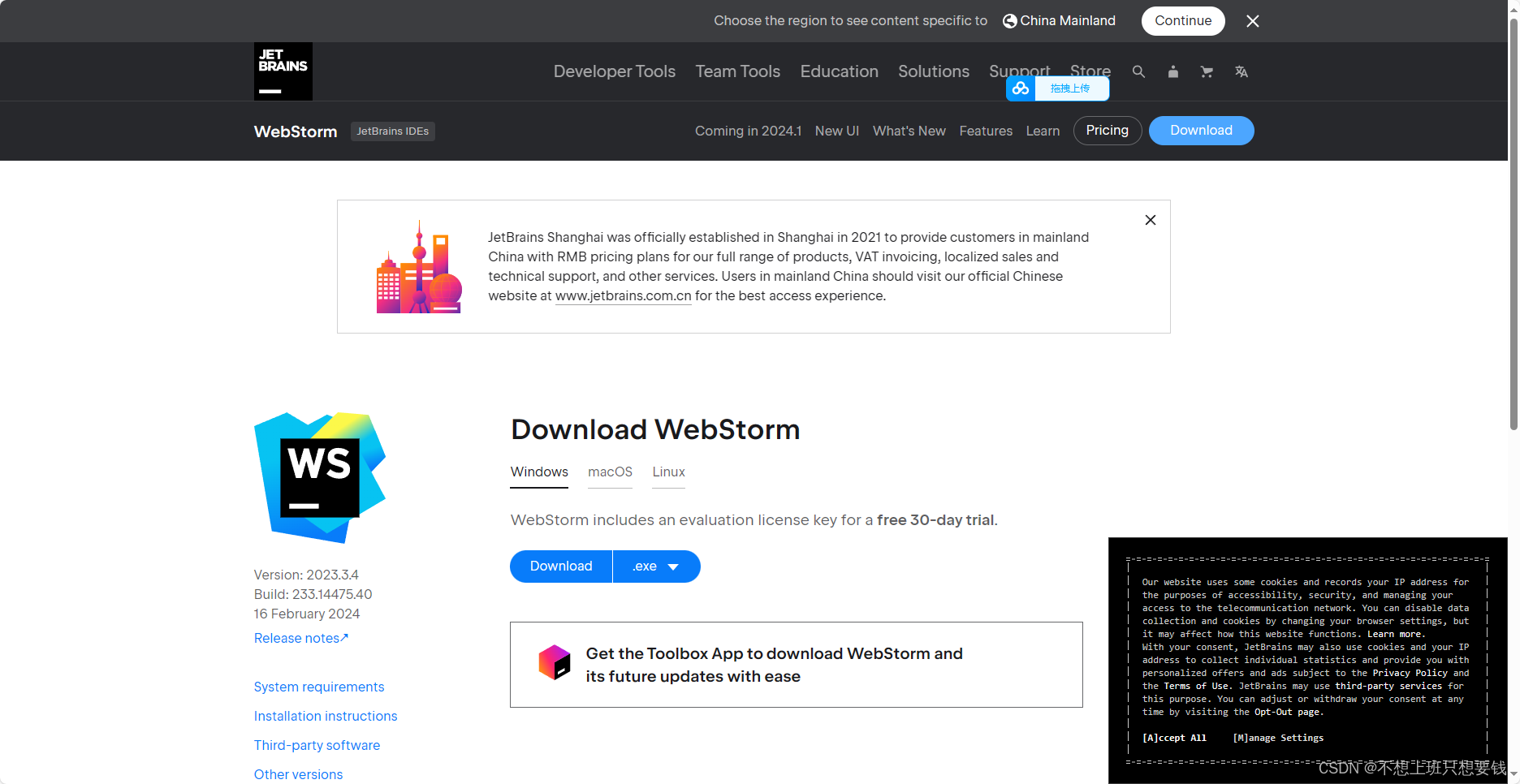Click the Toolbox App hexagon icon
Screen dimensions: 1520x784
[x=555, y=662]
